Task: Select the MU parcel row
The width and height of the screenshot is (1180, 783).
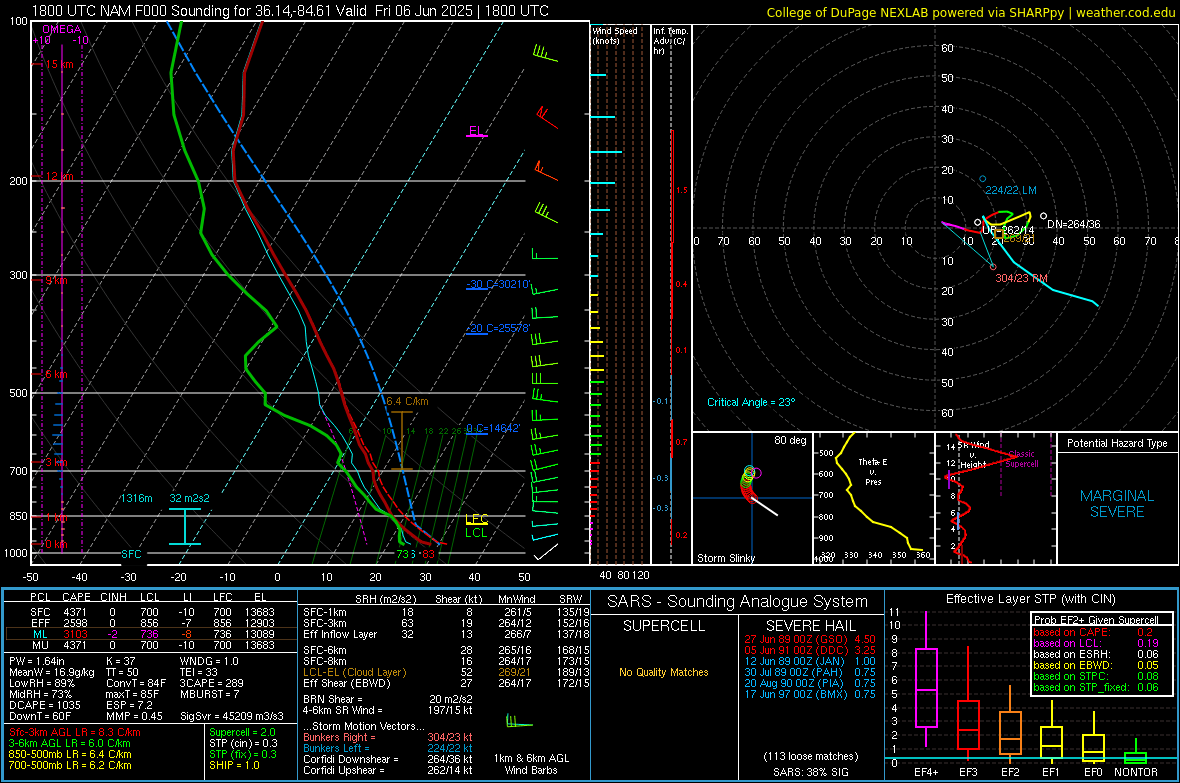Action: coord(151,644)
